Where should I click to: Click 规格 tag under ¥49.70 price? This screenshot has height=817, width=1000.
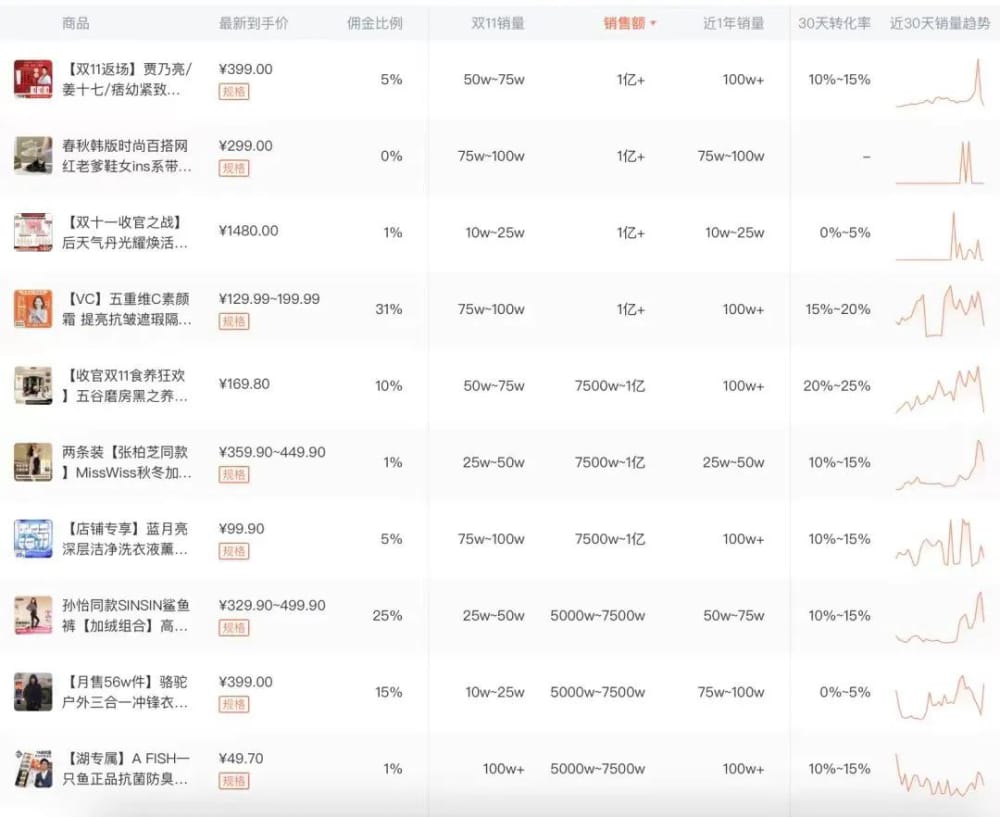pos(234,781)
